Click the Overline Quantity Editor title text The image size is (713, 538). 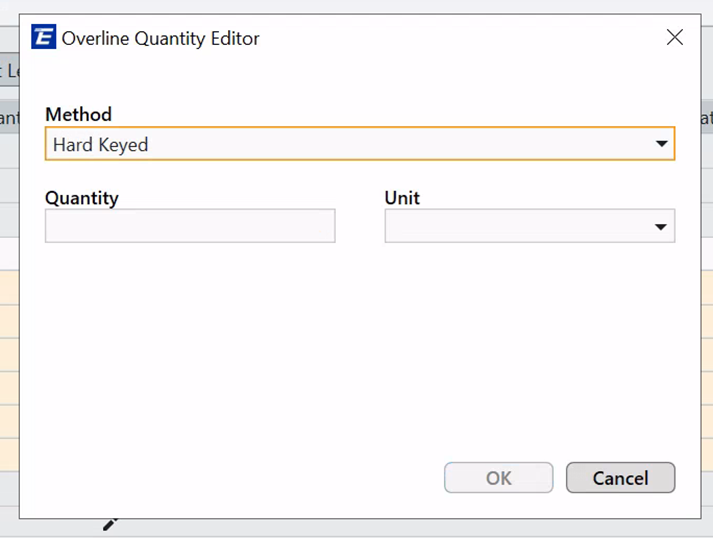click(161, 39)
